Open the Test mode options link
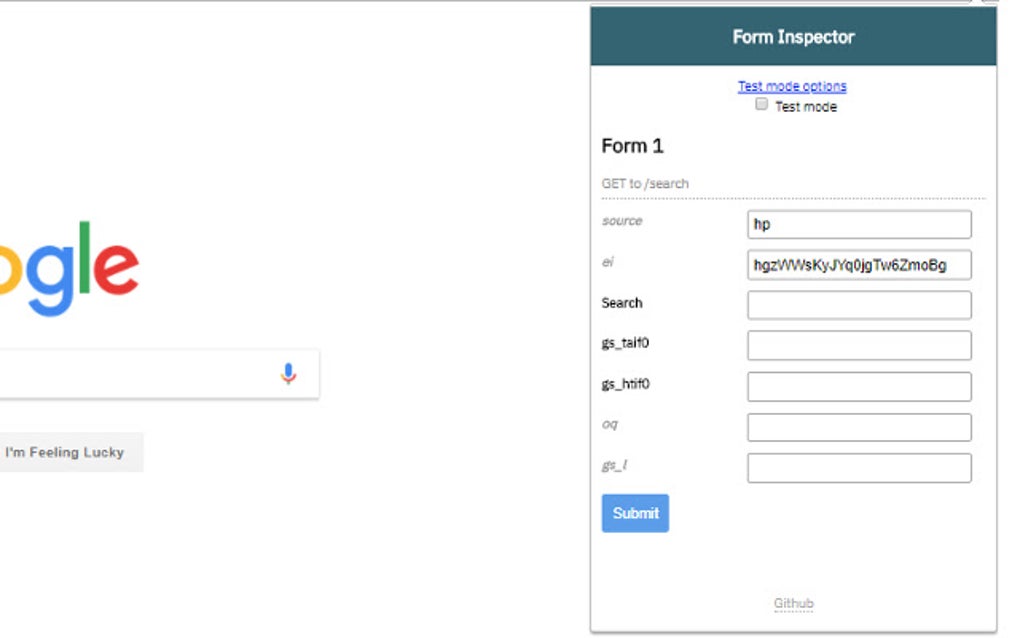This screenshot has height=638, width=1020. [x=791, y=85]
